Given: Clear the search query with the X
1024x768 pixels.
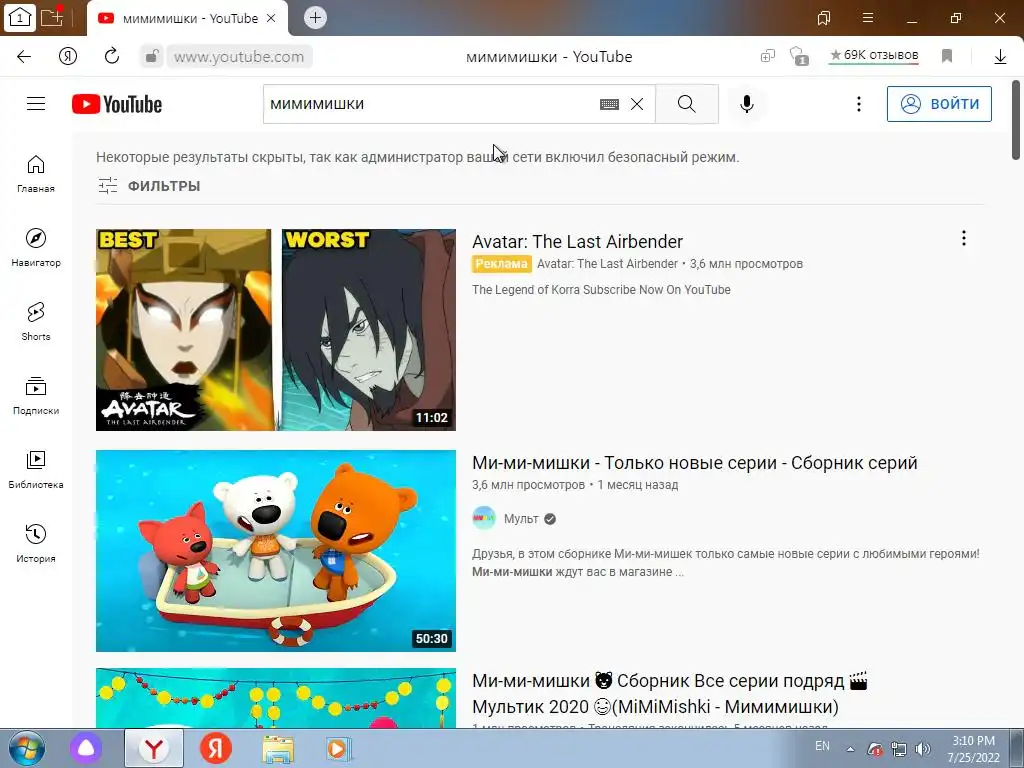Looking at the screenshot, I should click(x=637, y=104).
